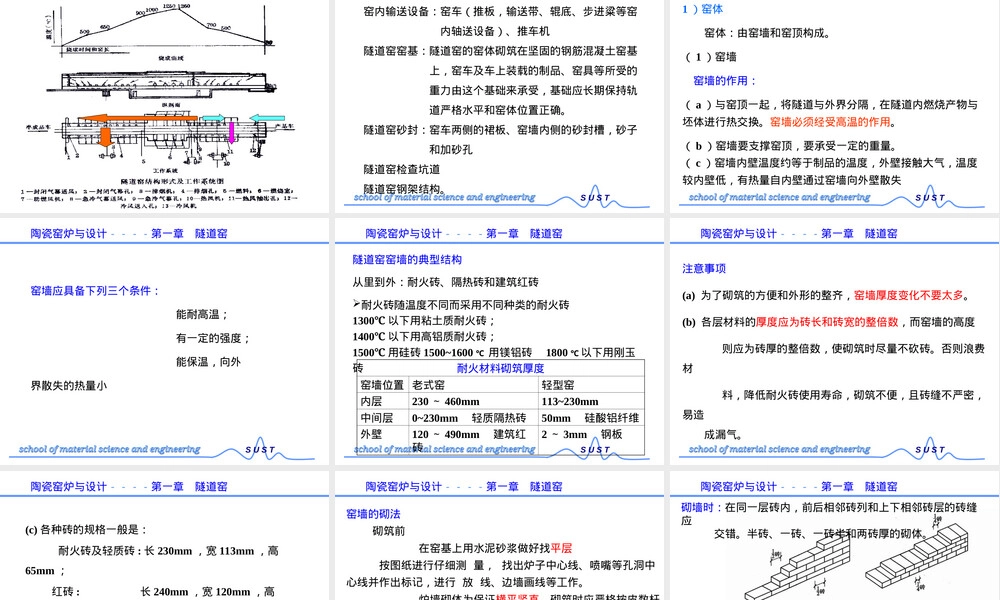1000x600 pixels.
Task: Click the orange arrow in the kiln diagram
Action: pyautogui.click(x=137, y=119)
